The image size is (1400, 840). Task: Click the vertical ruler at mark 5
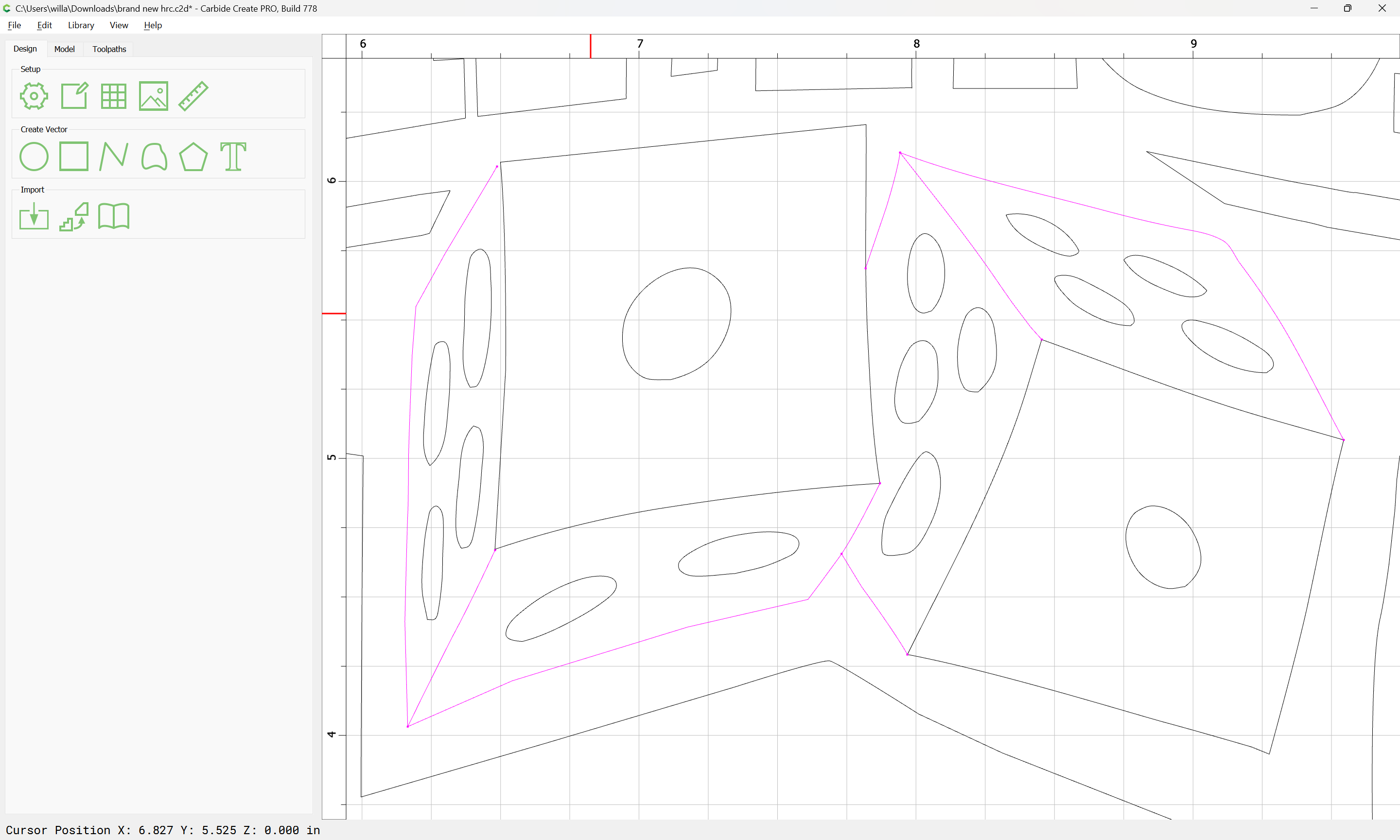pos(332,457)
